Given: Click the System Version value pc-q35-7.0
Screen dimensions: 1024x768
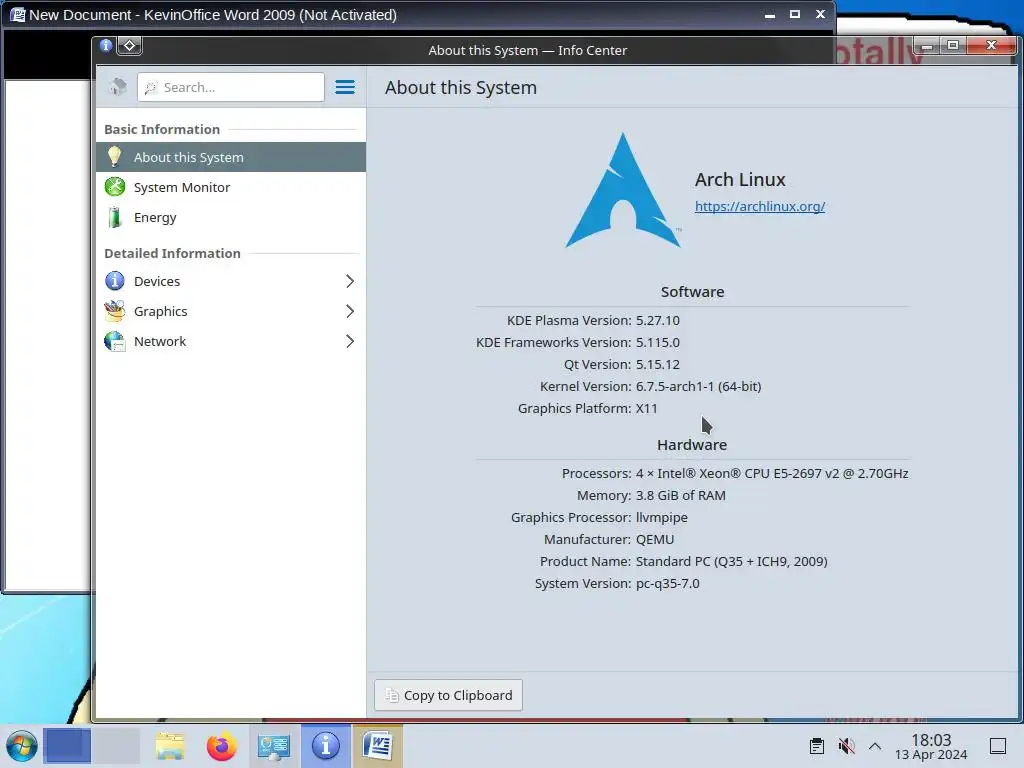Looking at the screenshot, I should [x=667, y=583].
